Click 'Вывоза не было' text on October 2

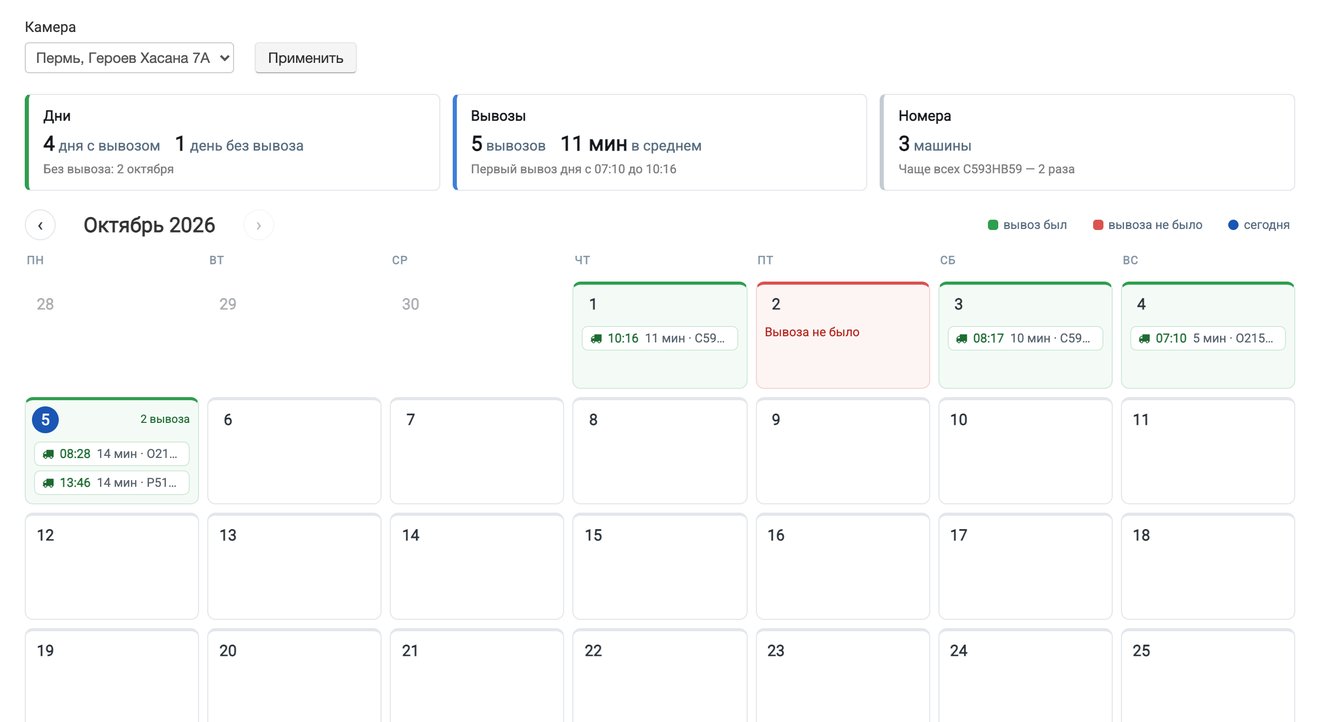tap(812, 332)
